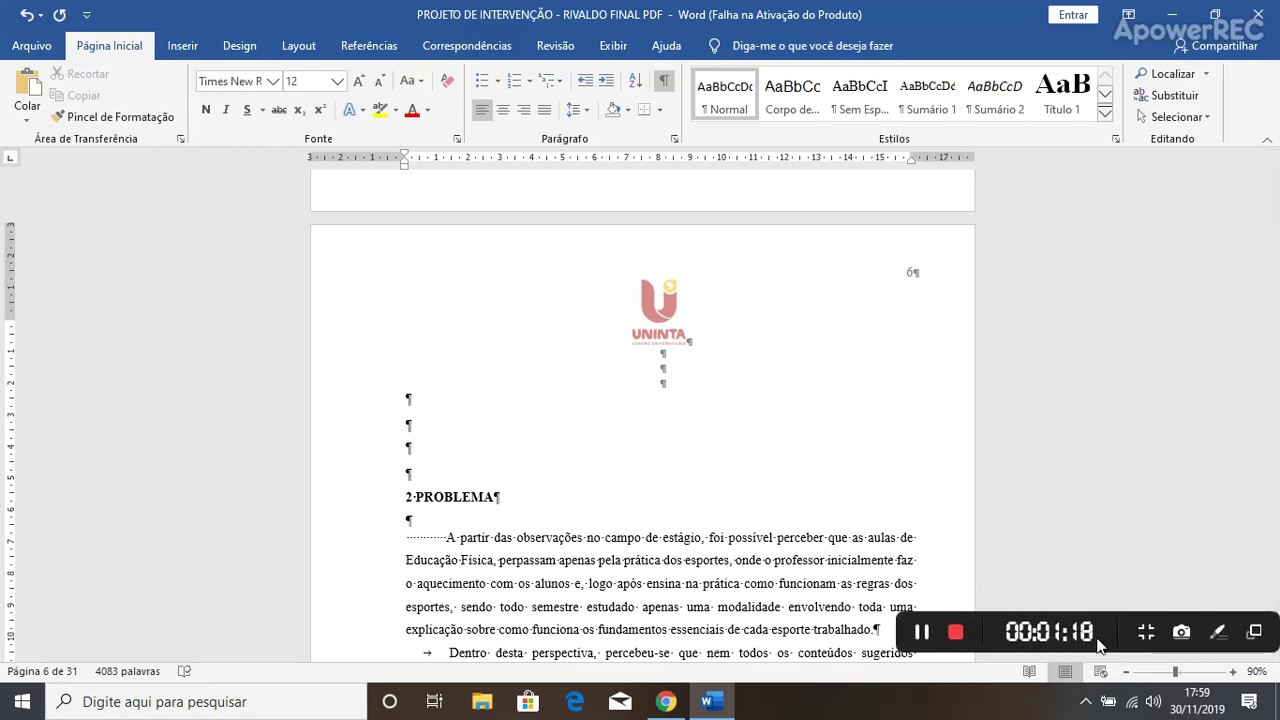
Task: Open the Referências tab
Action: click(x=369, y=46)
